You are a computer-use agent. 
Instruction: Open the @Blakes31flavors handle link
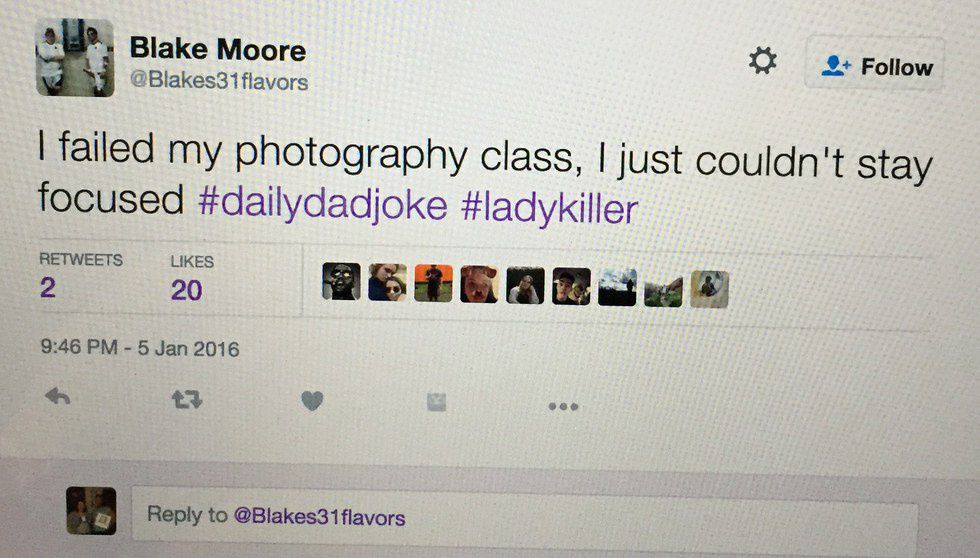point(219,81)
